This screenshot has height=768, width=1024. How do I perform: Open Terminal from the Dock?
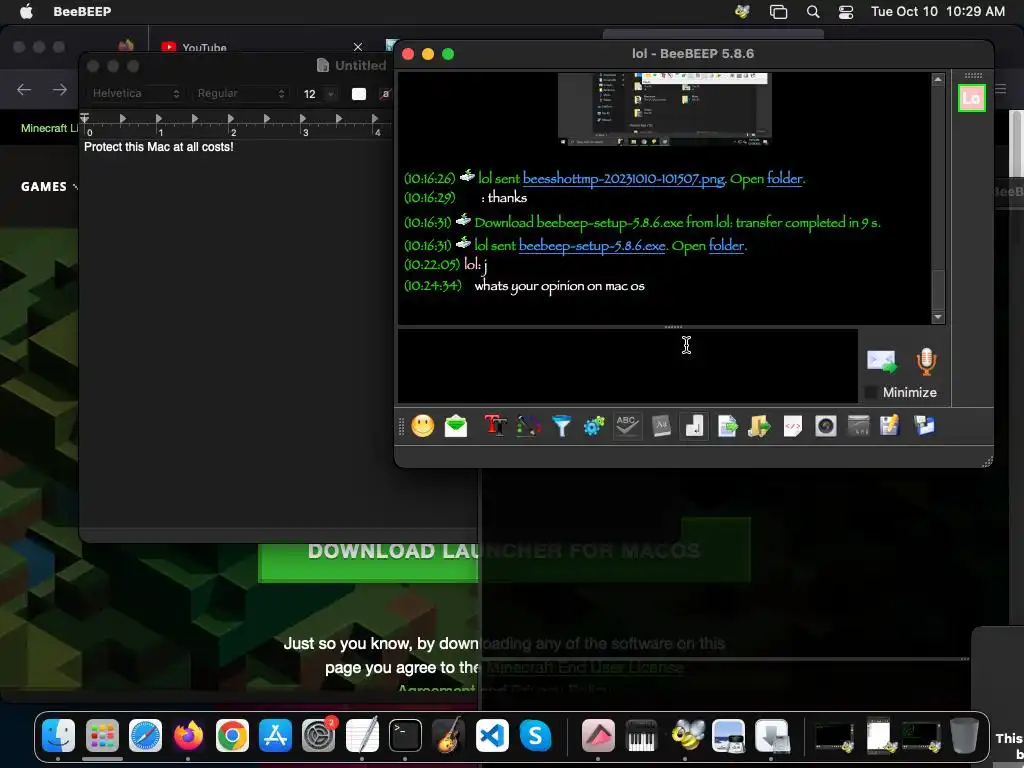(x=405, y=736)
